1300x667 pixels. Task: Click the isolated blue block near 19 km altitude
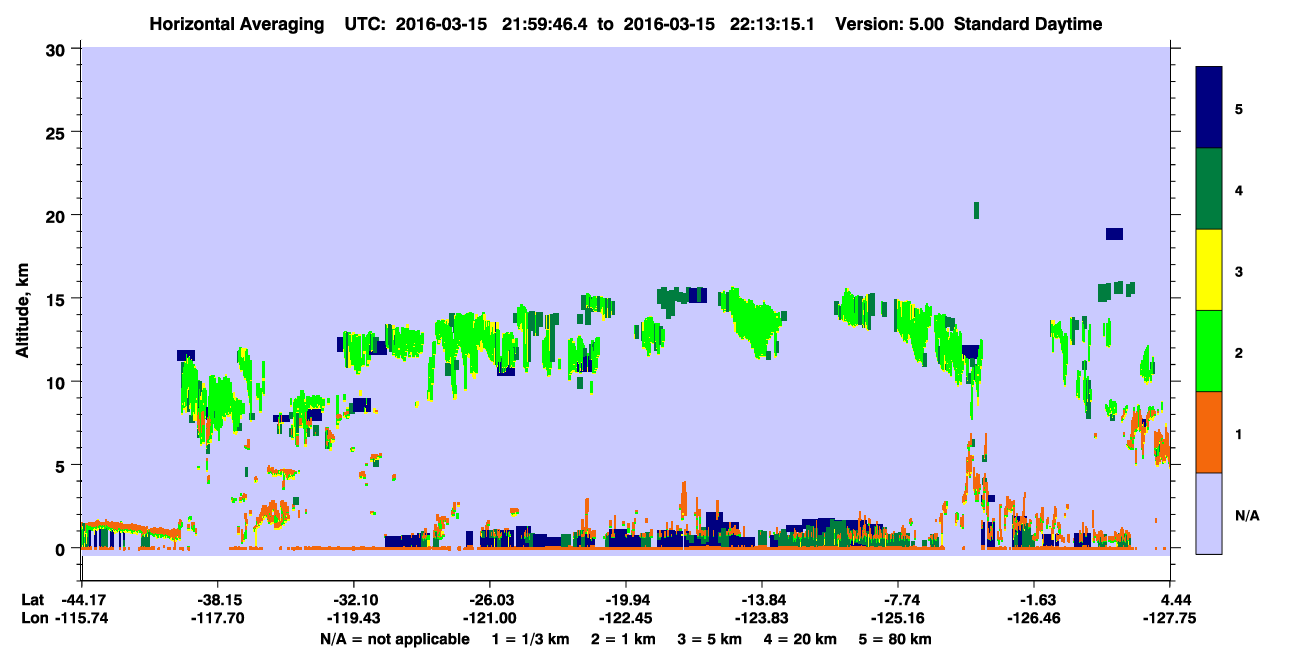[x=1114, y=234]
